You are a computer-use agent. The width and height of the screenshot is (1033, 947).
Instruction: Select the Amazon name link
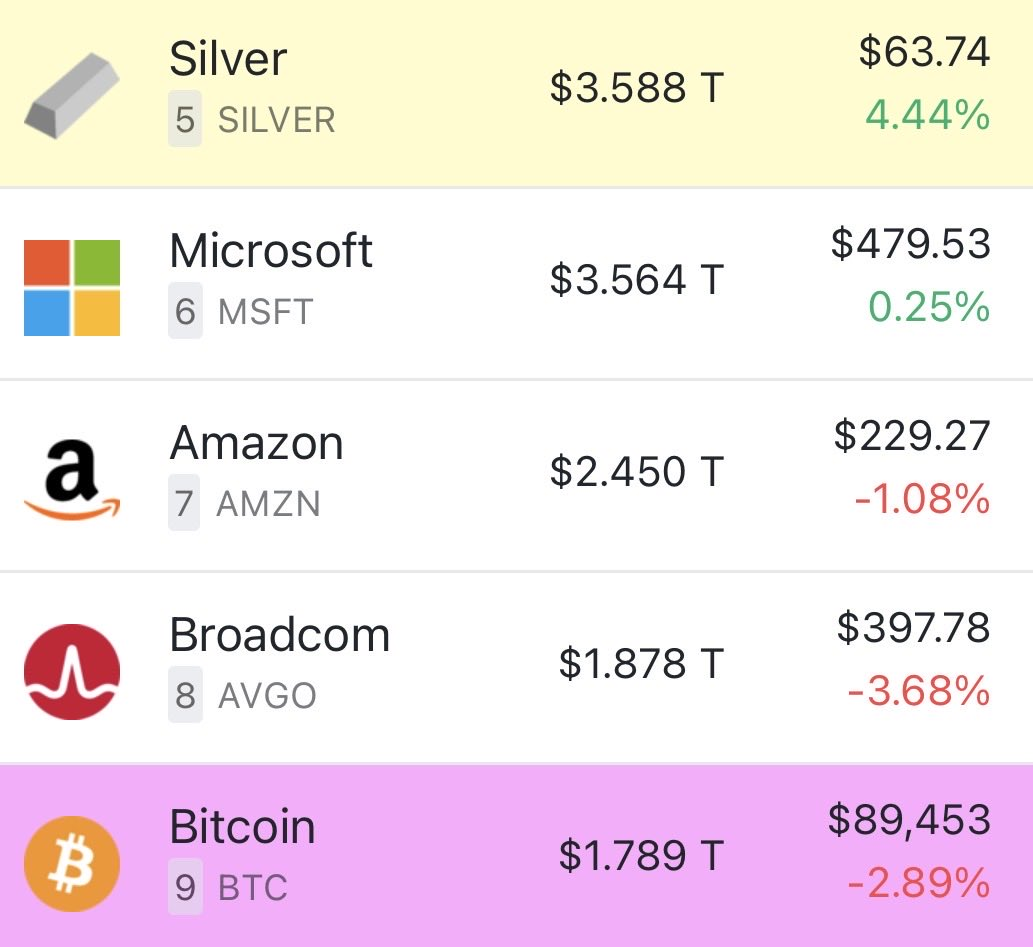pyautogui.click(x=256, y=443)
